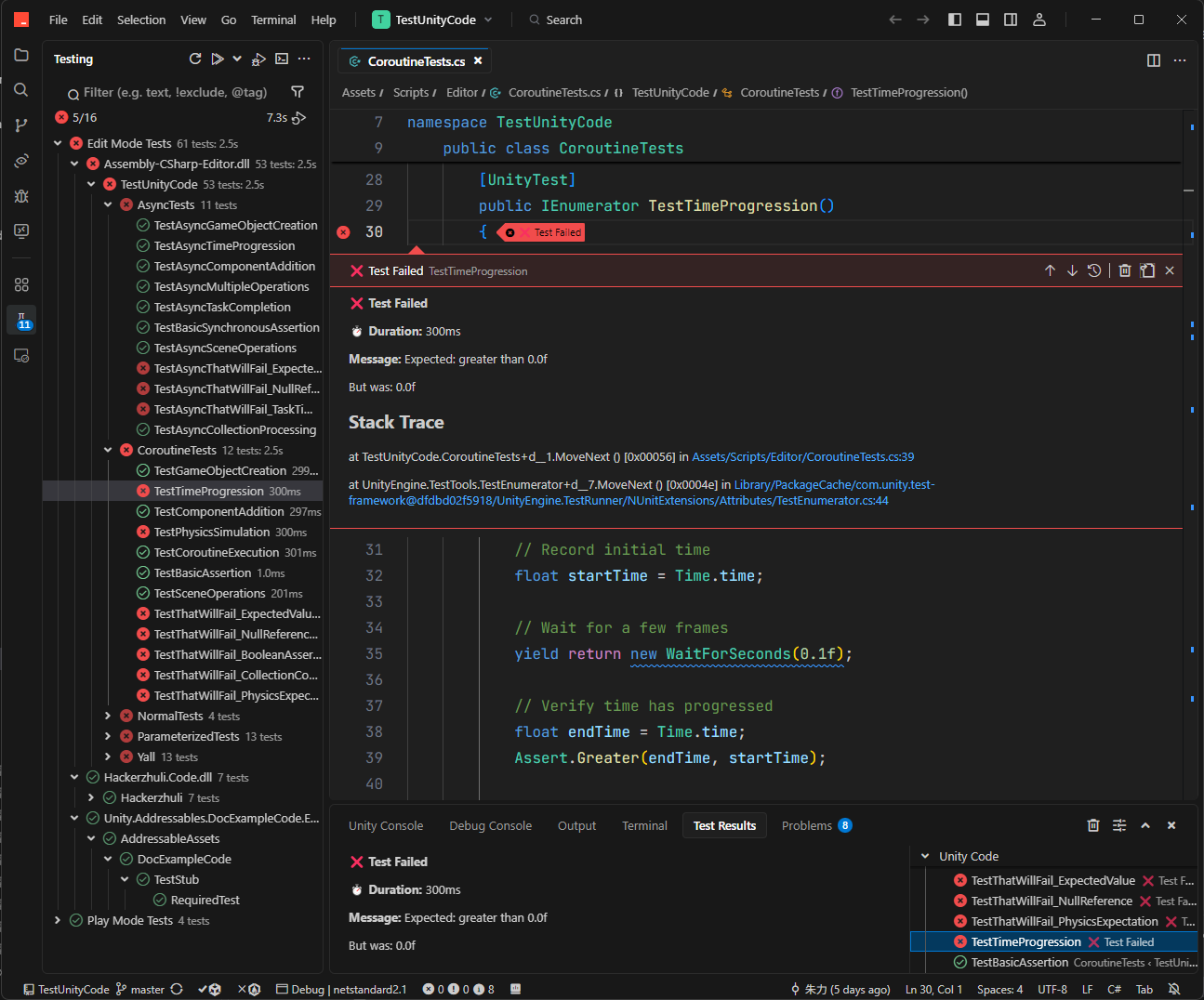Click master branch in status bar

point(140,989)
